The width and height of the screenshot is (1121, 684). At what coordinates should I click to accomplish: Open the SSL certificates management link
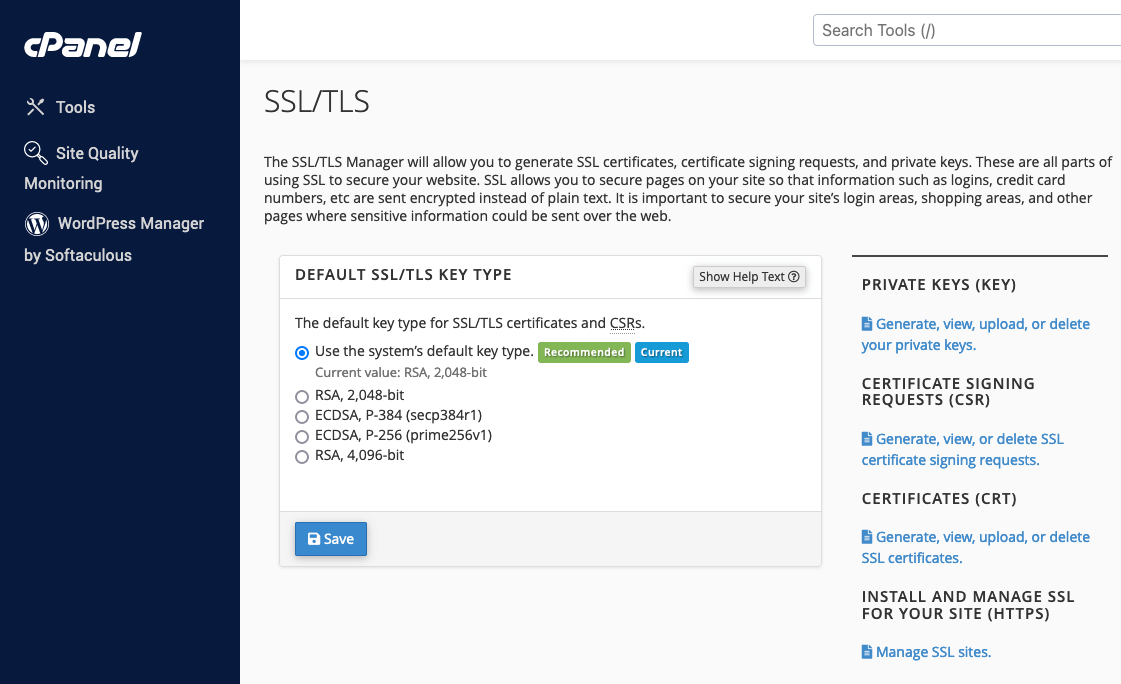975,547
